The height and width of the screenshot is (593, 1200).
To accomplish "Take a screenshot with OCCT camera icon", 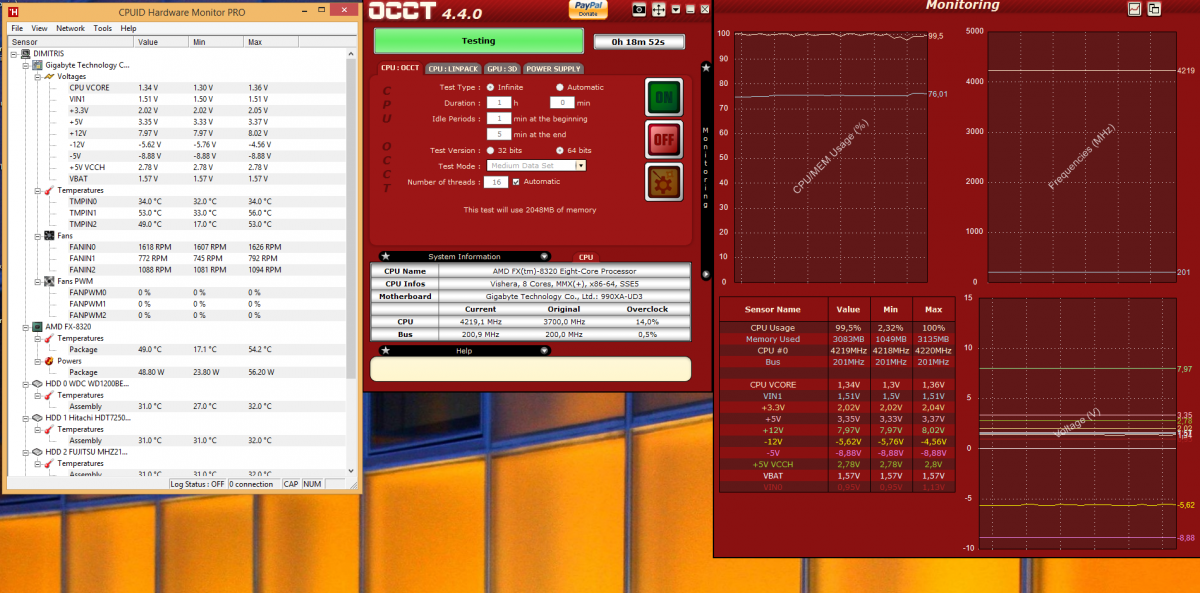I will [639, 9].
